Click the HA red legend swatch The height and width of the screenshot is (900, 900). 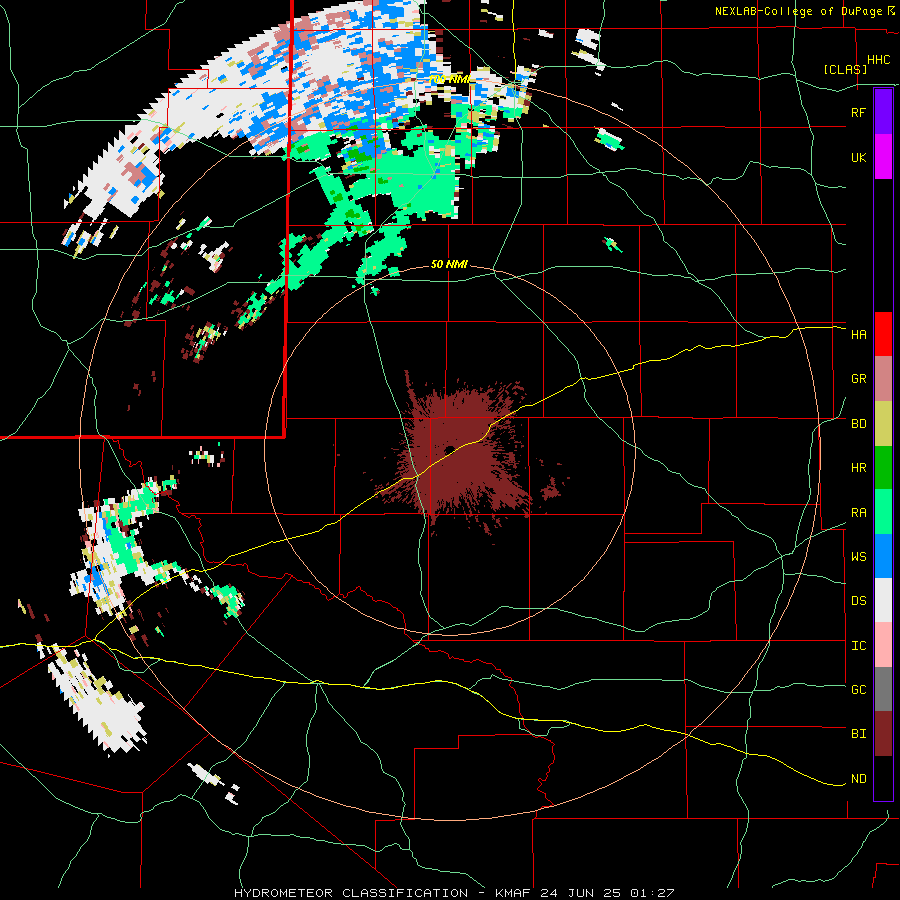883,334
